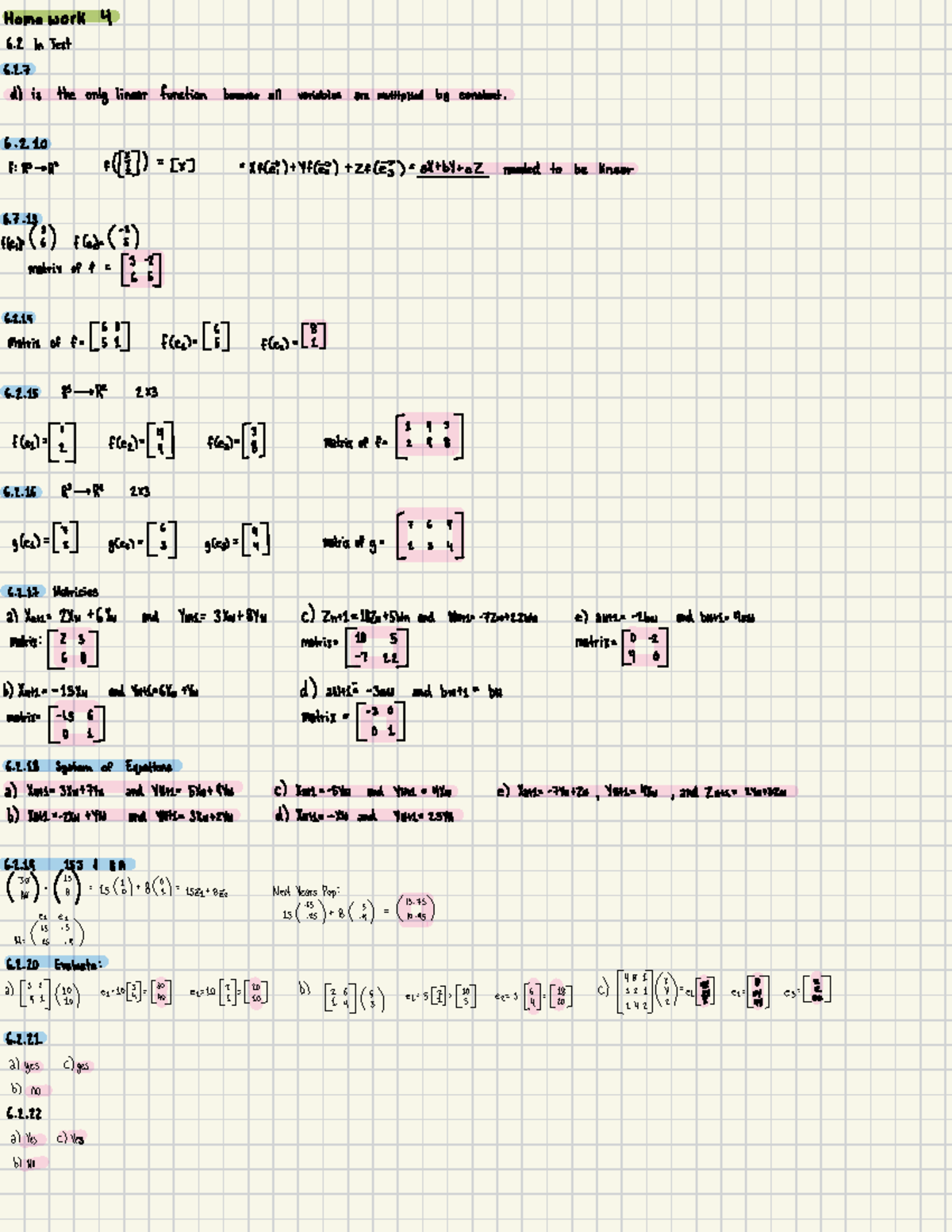Click the "Evaluate:" heading of 6.2.20
The width and height of the screenshot is (952, 1232).
click(78, 965)
